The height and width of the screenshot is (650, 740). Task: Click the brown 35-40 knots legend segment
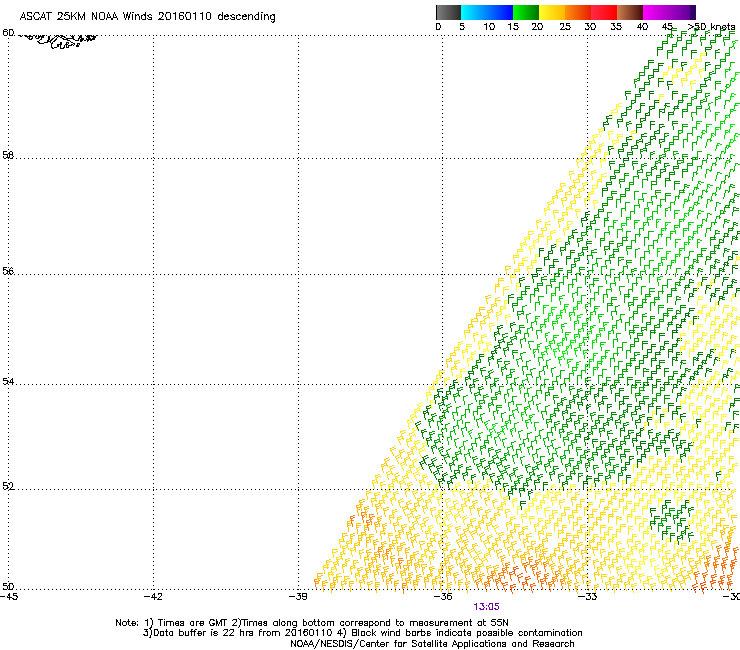630,12
